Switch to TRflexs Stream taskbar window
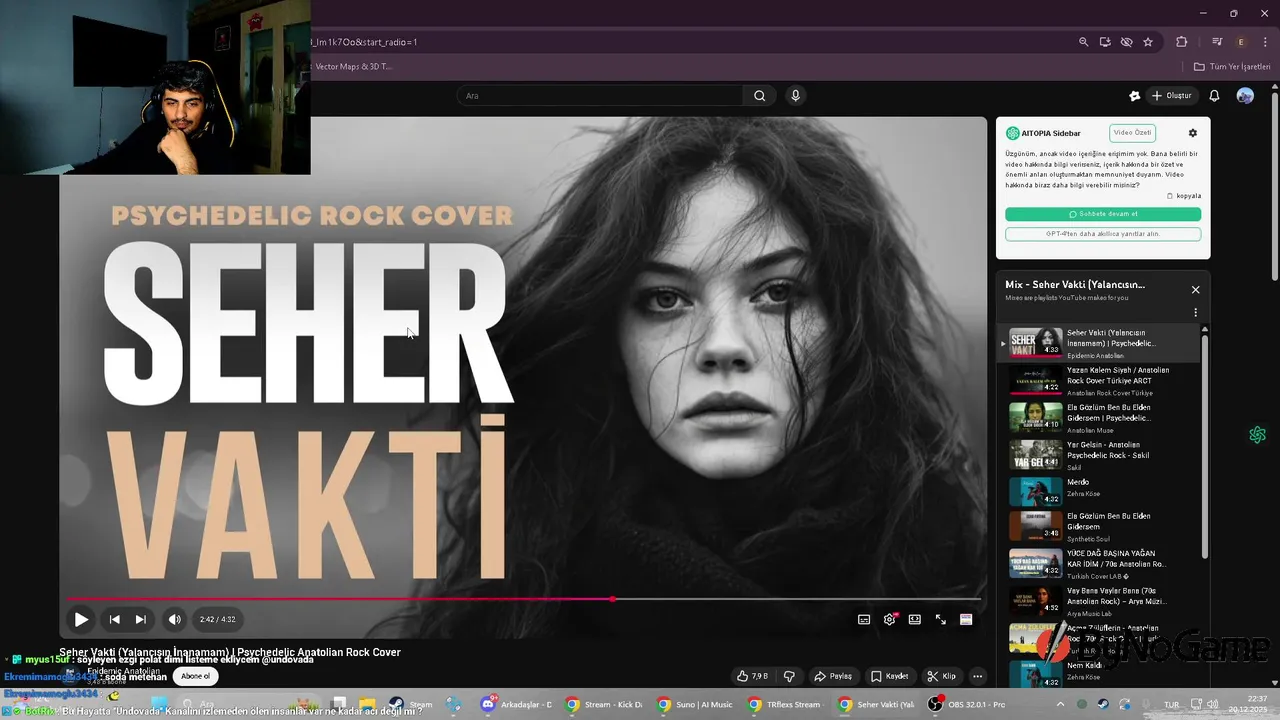This screenshot has width=1280, height=720. [x=787, y=705]
